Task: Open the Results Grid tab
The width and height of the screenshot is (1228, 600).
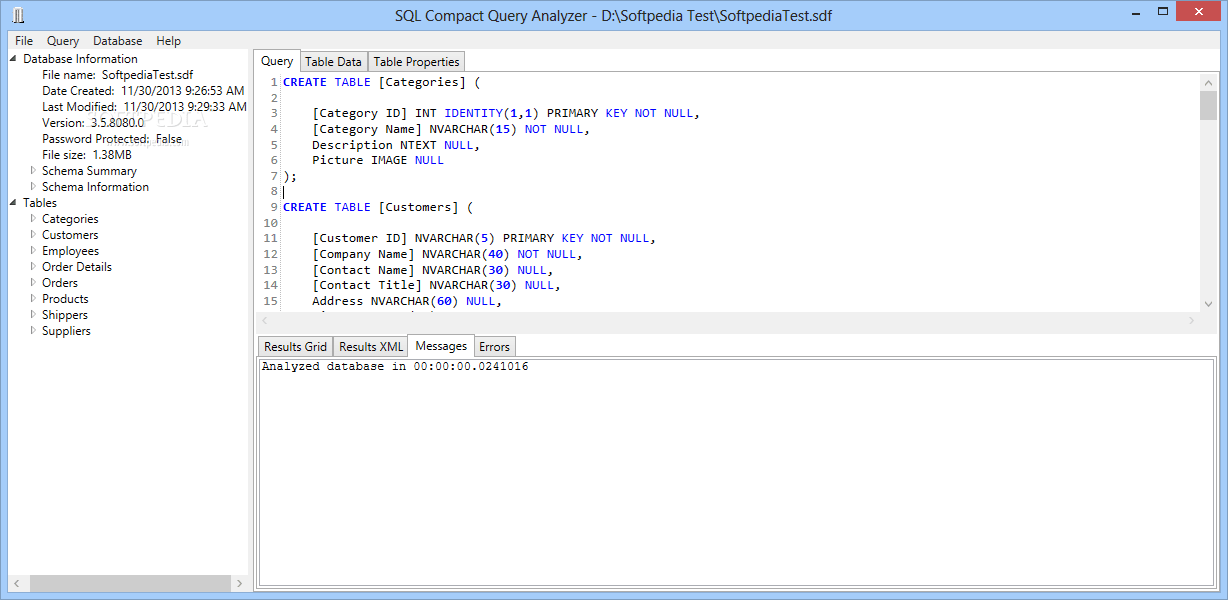Action: 296,347
